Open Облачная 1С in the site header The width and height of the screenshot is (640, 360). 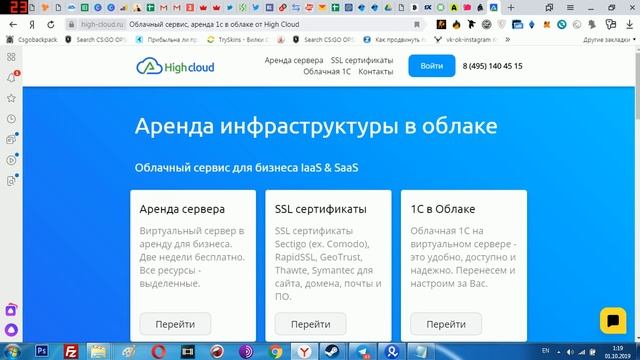(x=327, y=71)
